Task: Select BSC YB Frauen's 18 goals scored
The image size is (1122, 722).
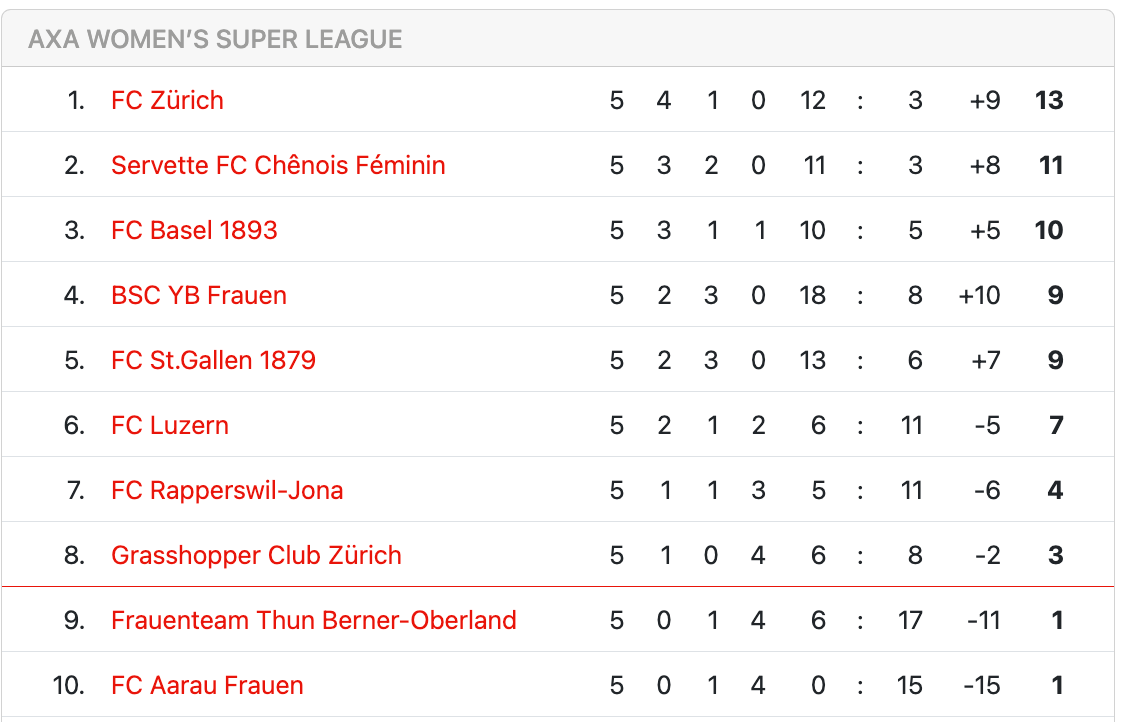Action: coord(813,295)
